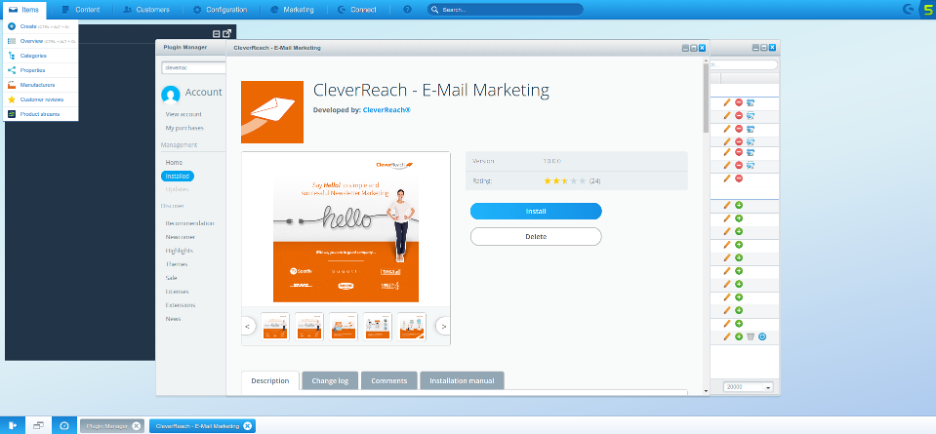The width and height of the screenshot is (936, 434).
Task: Open Customer reviews from the Items dropdown
Action: [x=41, y=100]
